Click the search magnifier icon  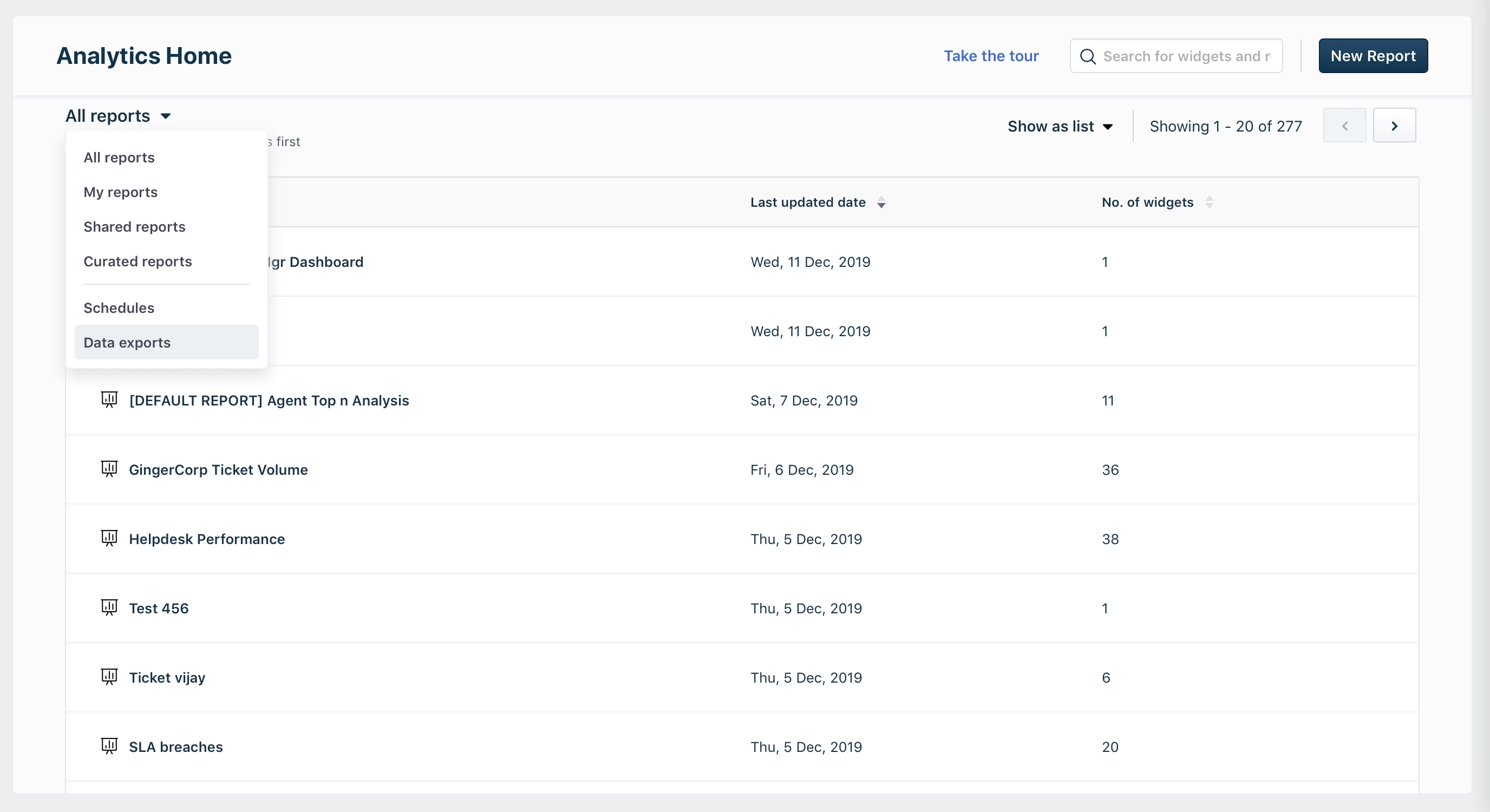(x=1087, y=56)
